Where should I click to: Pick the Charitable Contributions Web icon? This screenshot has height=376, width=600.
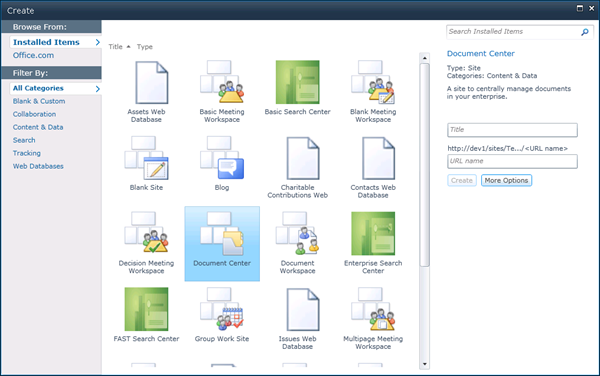pos(303,158)
